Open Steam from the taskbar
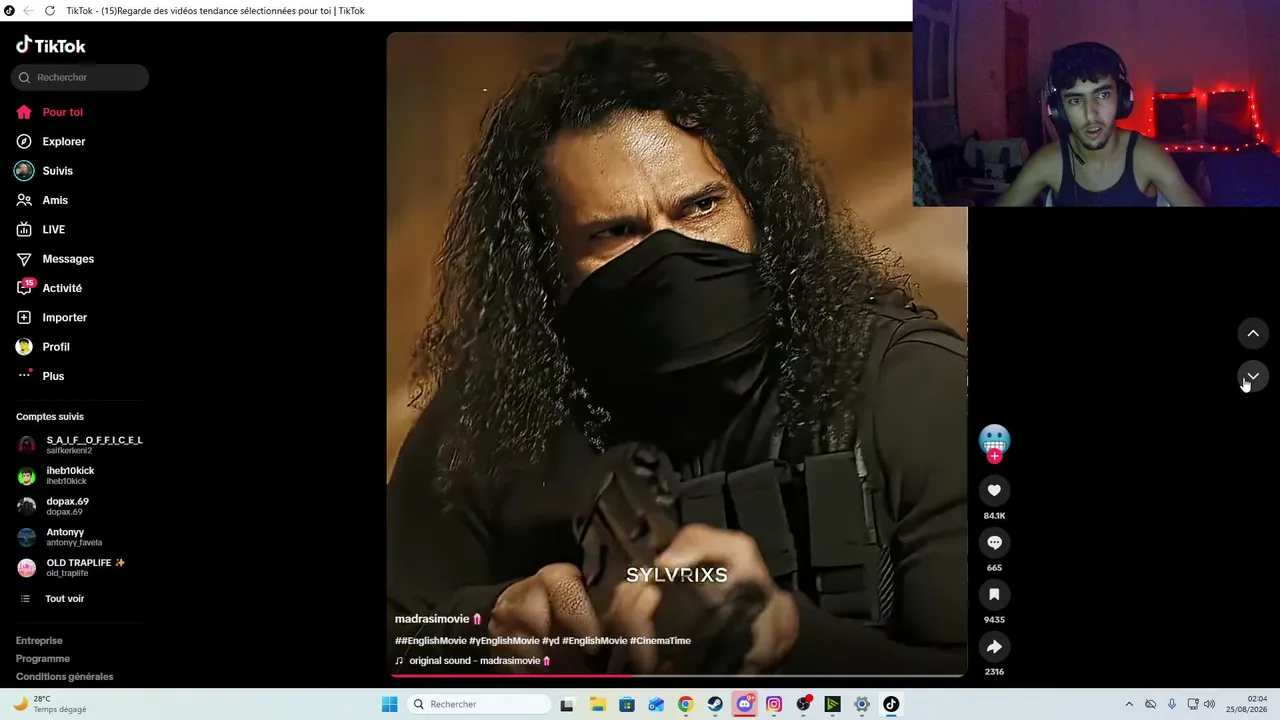 click(x=715, y=704)
